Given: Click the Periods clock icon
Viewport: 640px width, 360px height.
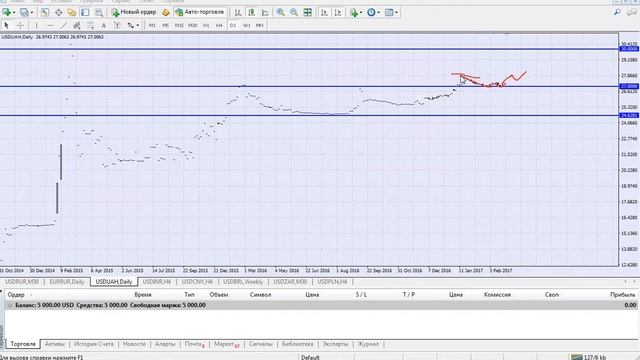Looking at the screenshot, I should pyautogui.click(x=371, y=13).
